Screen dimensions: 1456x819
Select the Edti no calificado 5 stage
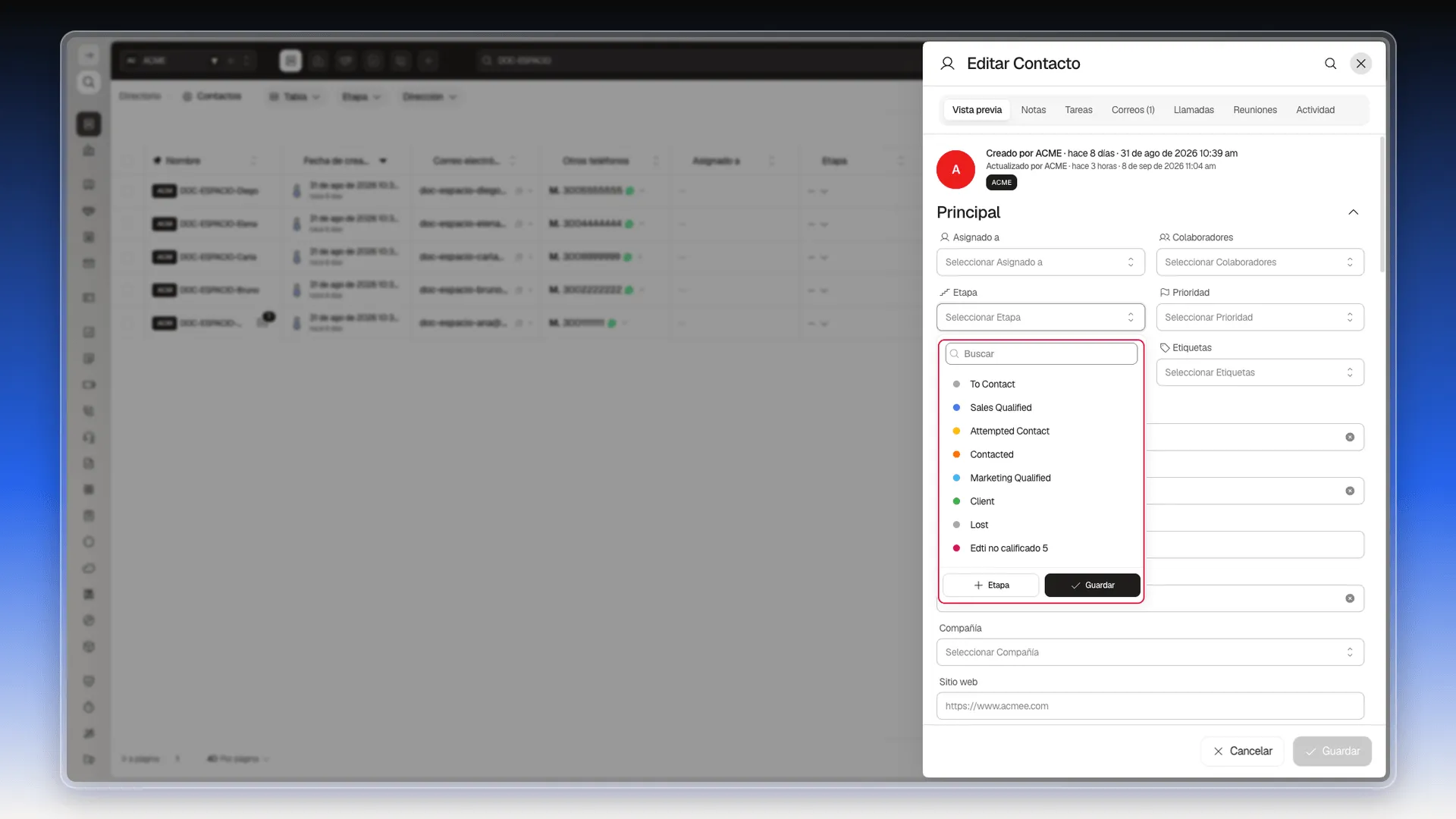pos(1041,549)
